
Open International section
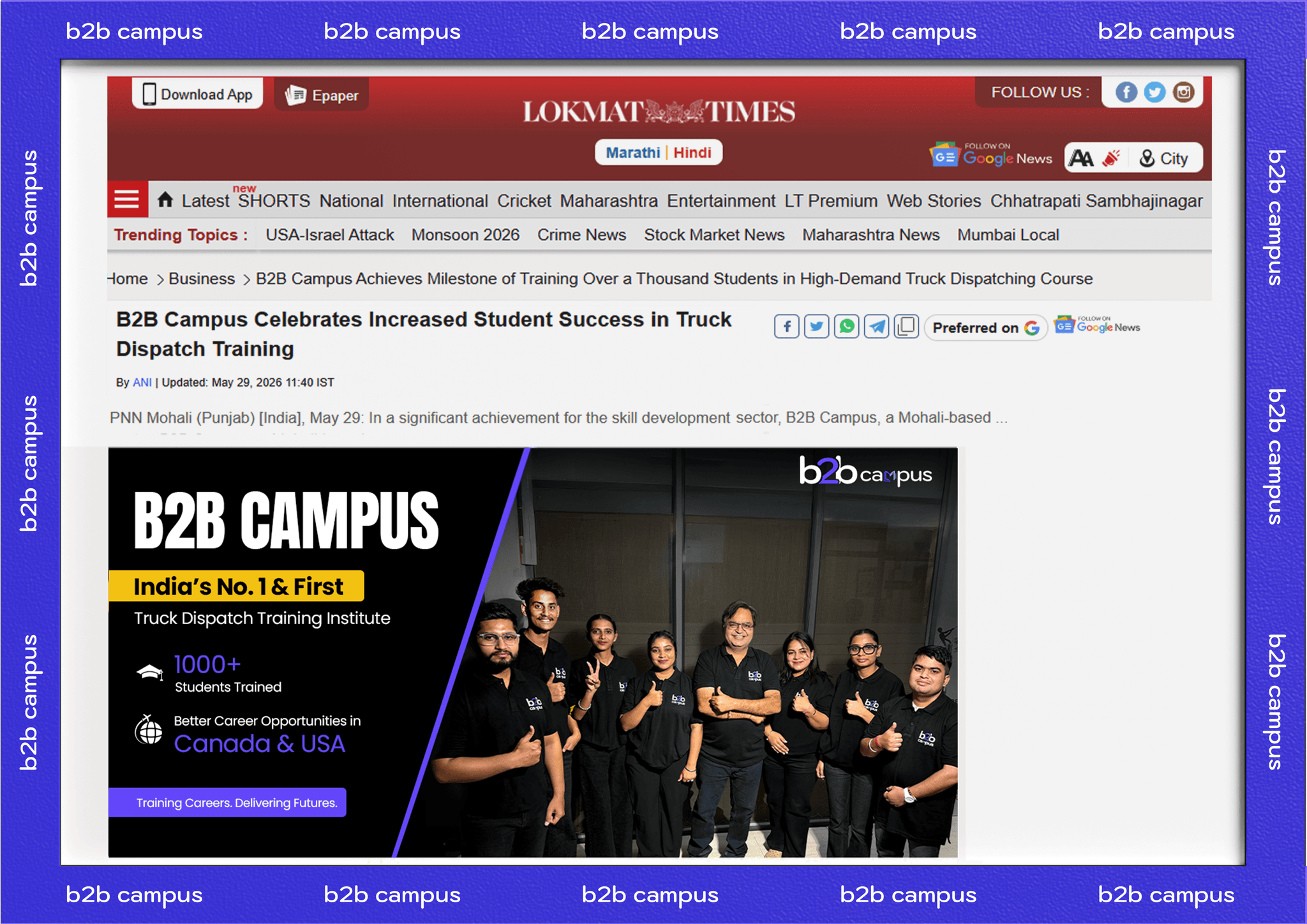coord(440,201)
